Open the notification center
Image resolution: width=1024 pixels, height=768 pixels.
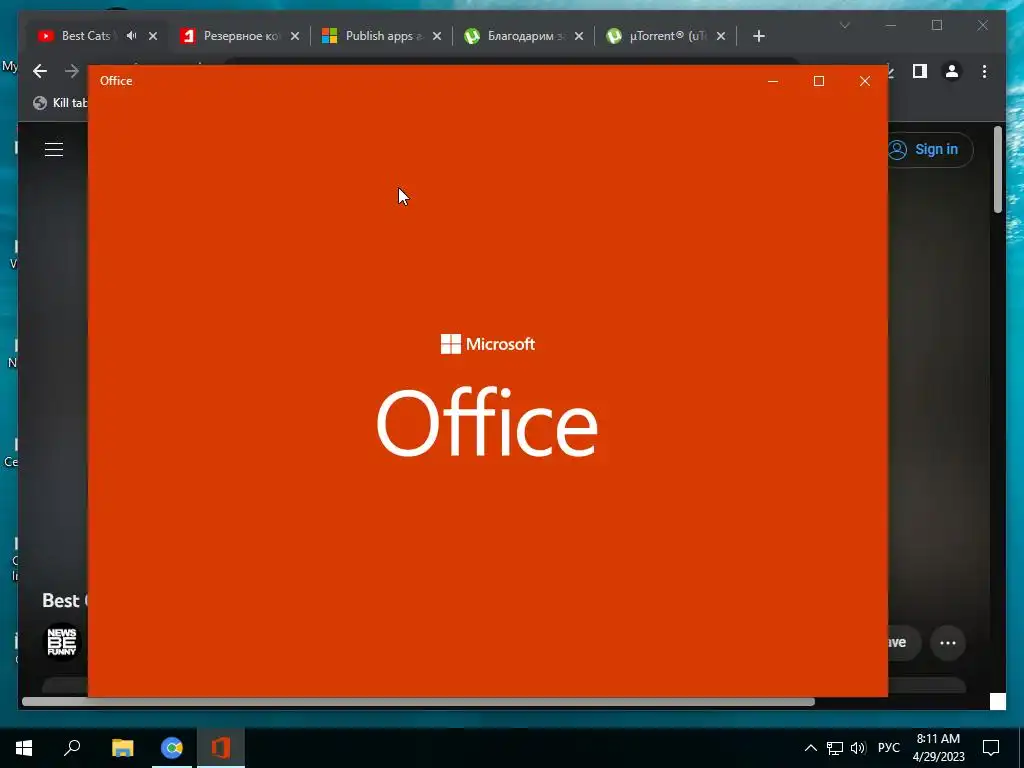[x=991, y=748]
